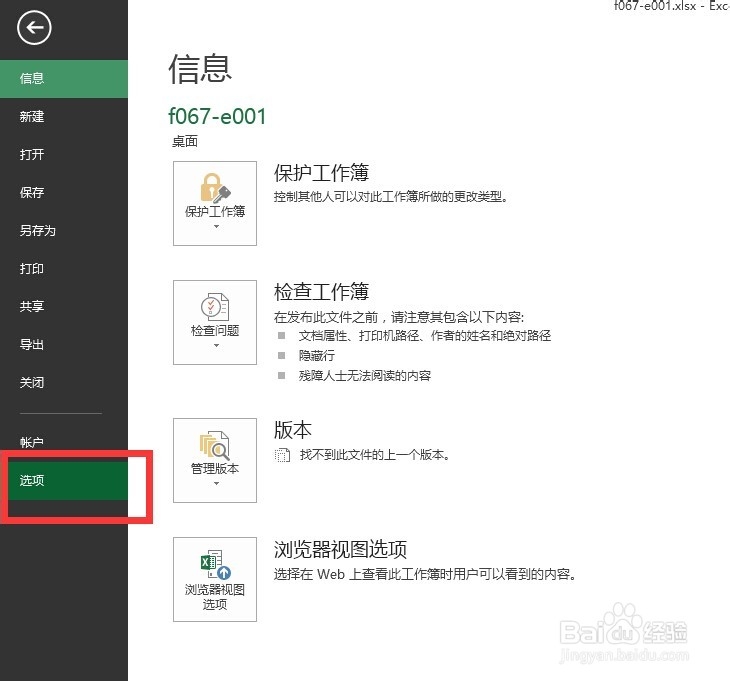Click the 保护工作簿 lock and key icon
730x681 pixels.
pos(216,188)
